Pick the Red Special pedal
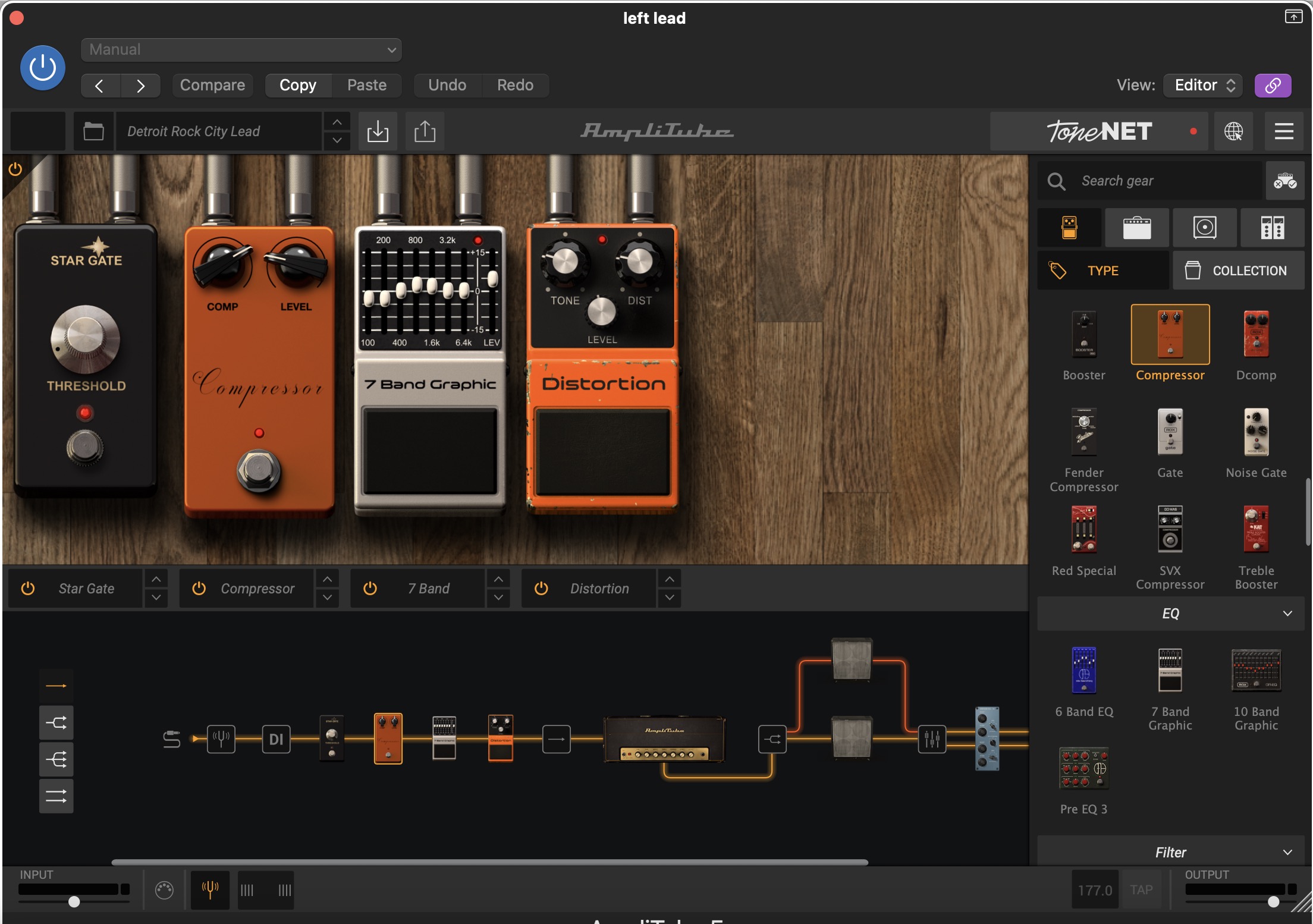 tap(1084, 530)
